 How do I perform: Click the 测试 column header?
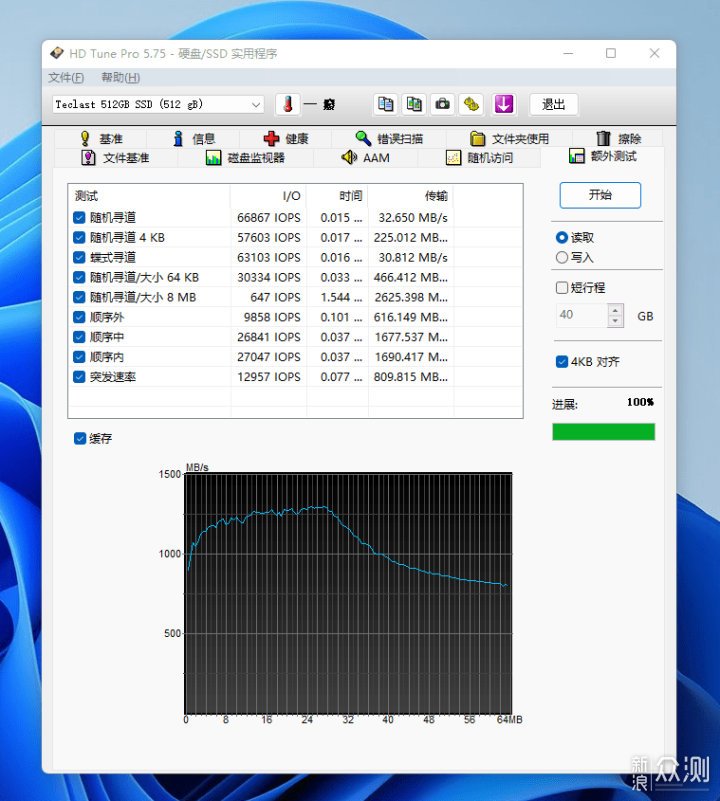(149, 196)
